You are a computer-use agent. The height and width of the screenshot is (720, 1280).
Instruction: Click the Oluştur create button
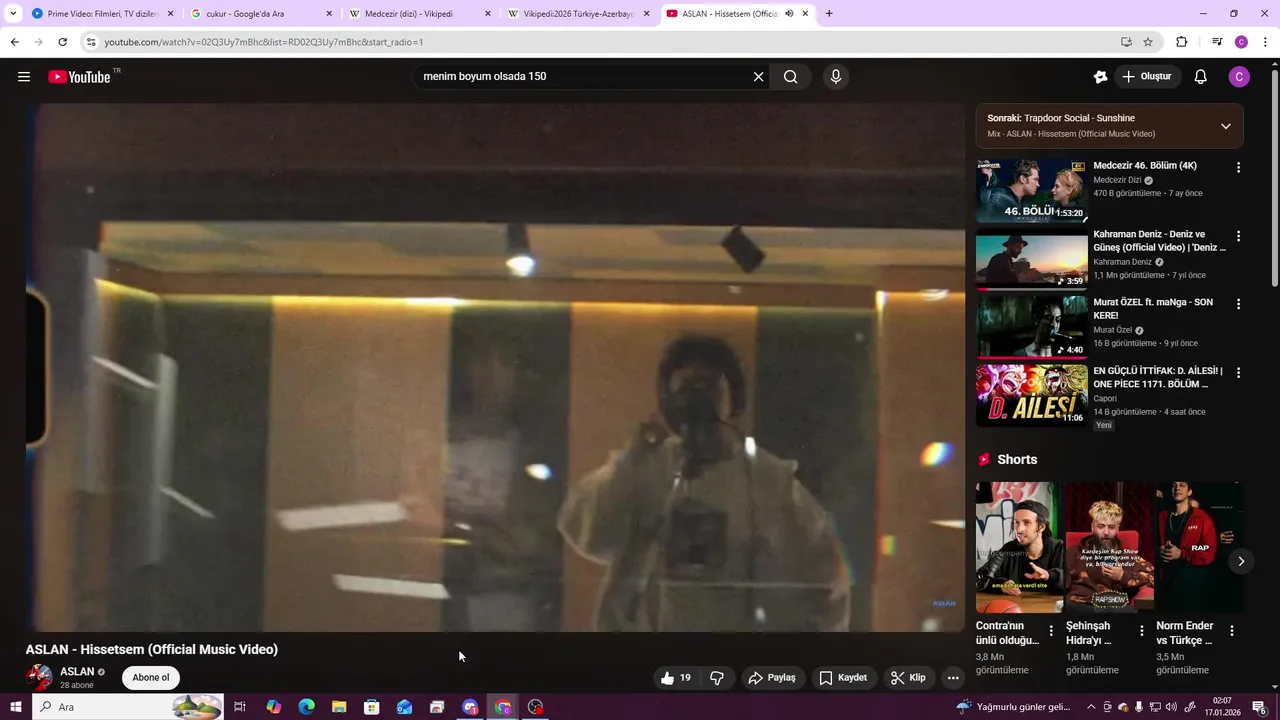pos(1146,77)
